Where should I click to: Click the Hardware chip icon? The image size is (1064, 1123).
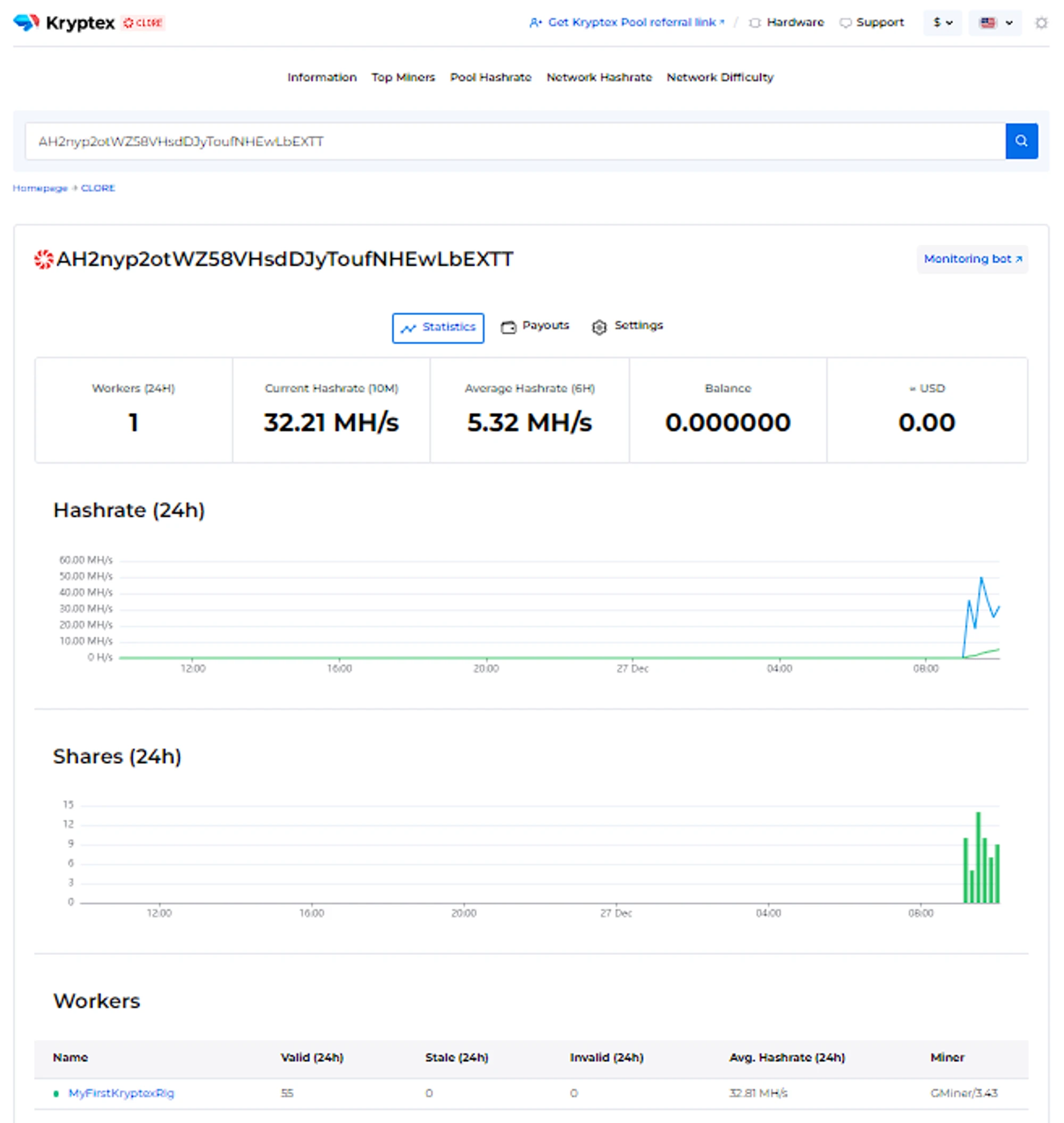pos(754,23)
